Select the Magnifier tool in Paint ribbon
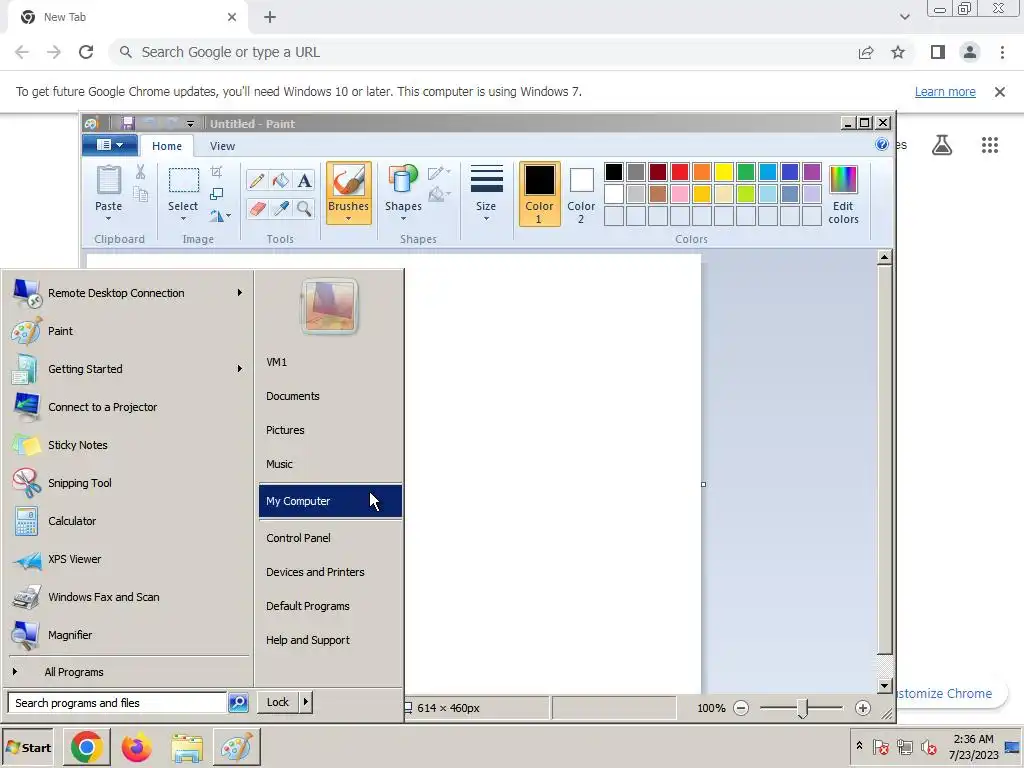 pyautogui.click(x=304, y=208)
